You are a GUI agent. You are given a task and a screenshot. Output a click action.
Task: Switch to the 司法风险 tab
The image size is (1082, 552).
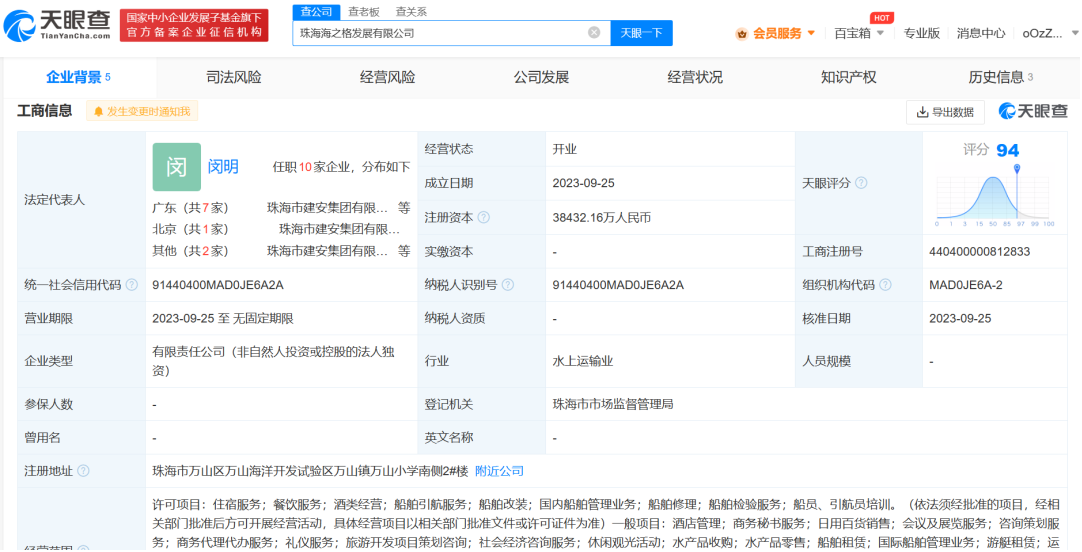(x=234, y=77)
